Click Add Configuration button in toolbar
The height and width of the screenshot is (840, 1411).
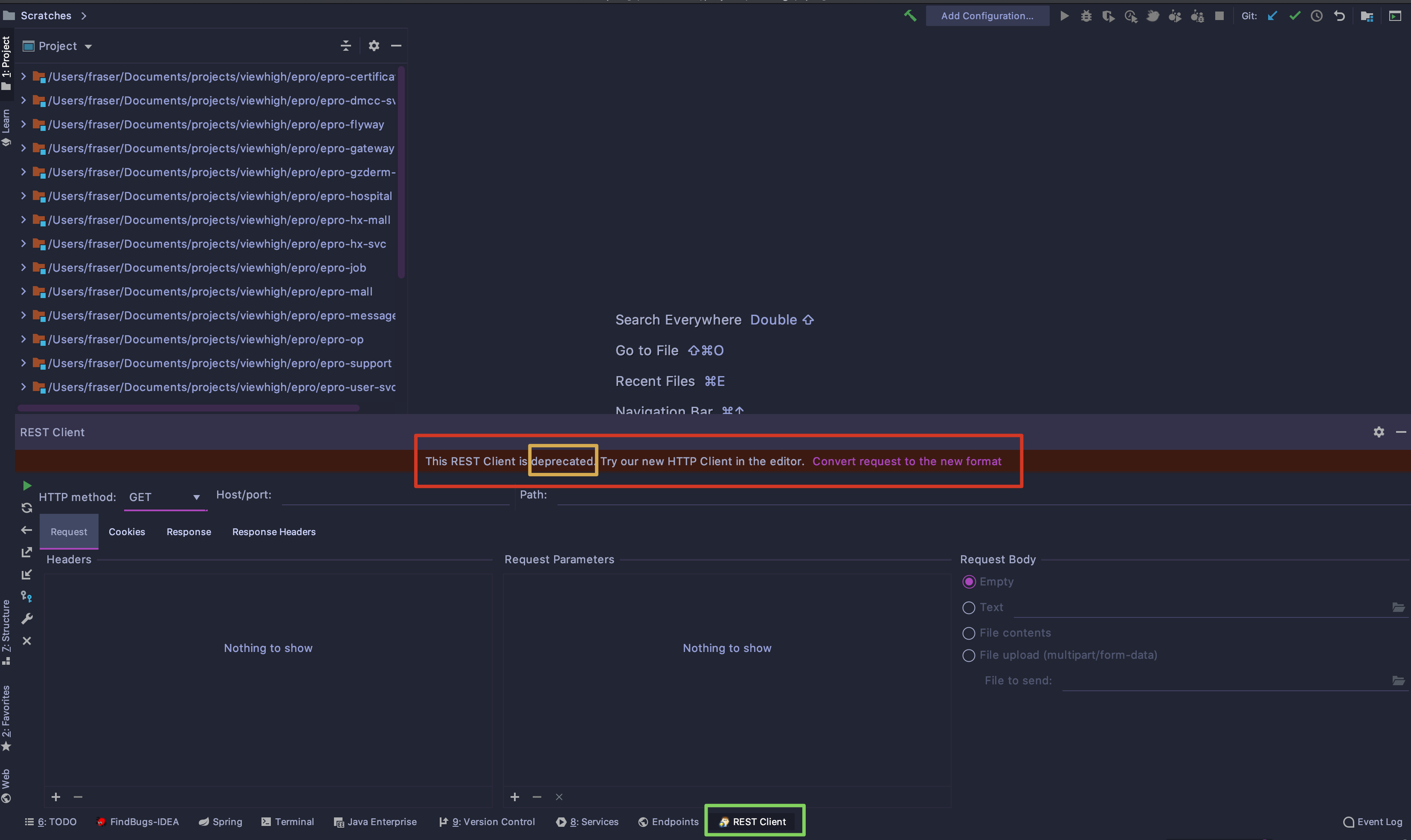987,15
